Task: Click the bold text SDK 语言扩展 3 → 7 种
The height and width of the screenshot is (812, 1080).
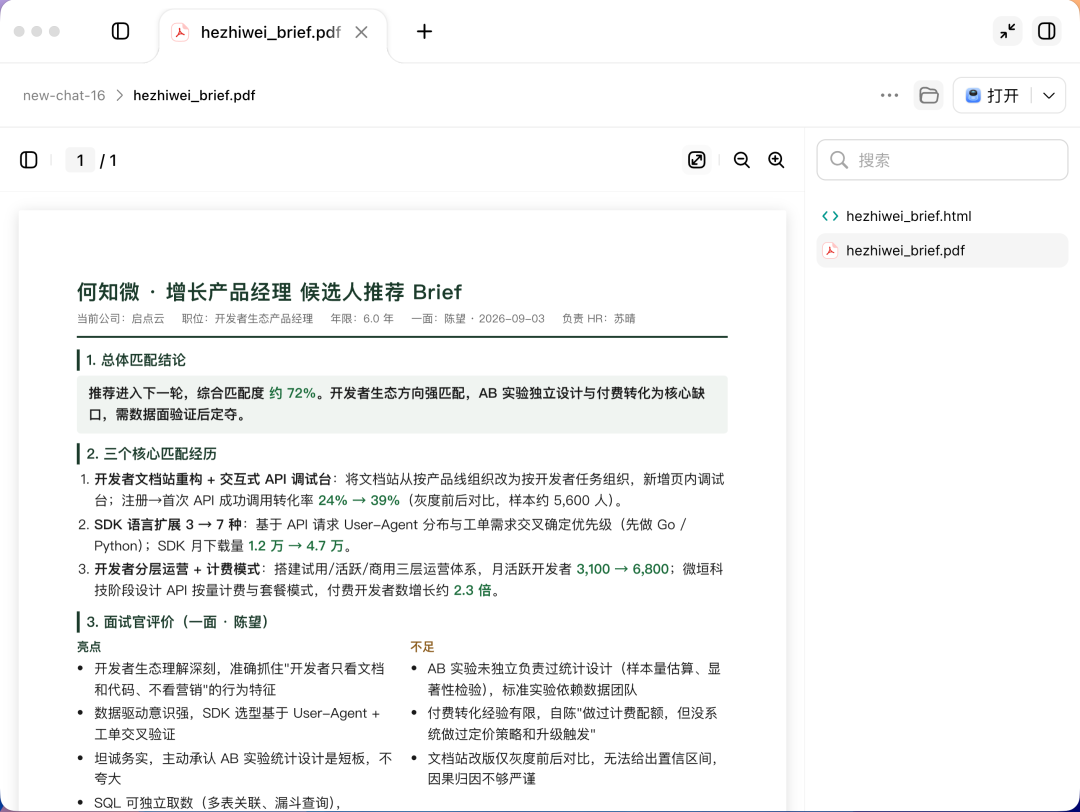Action: pos(168,524)
